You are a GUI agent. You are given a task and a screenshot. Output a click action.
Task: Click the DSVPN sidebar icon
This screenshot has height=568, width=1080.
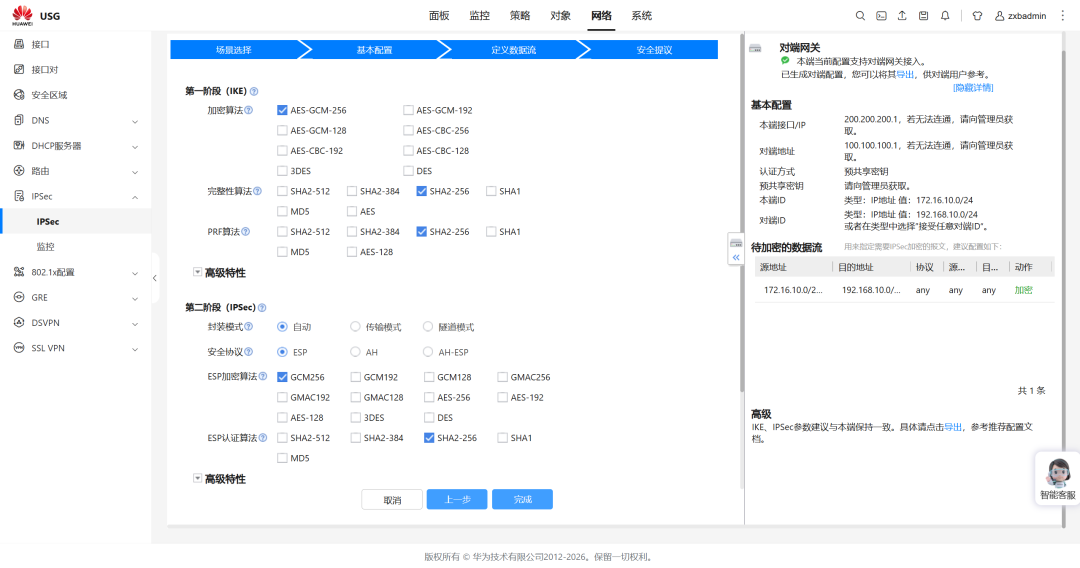pos(19,322)
